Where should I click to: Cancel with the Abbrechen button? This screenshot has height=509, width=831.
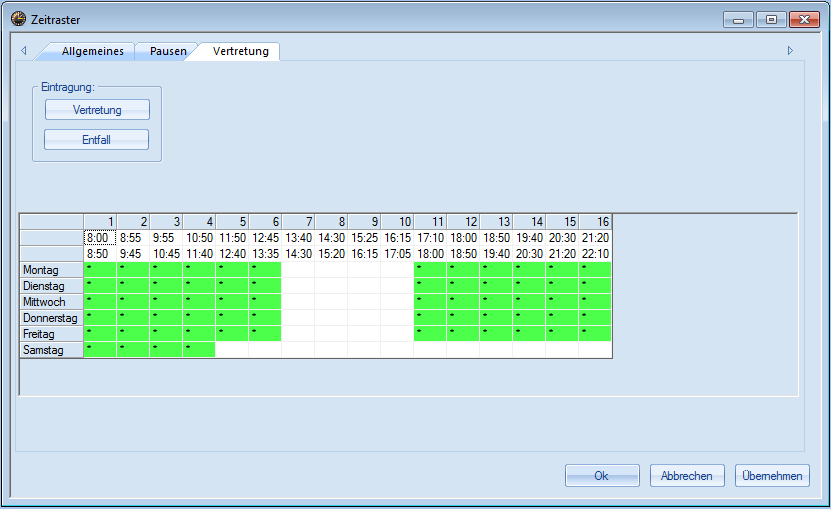click(687, 476)
